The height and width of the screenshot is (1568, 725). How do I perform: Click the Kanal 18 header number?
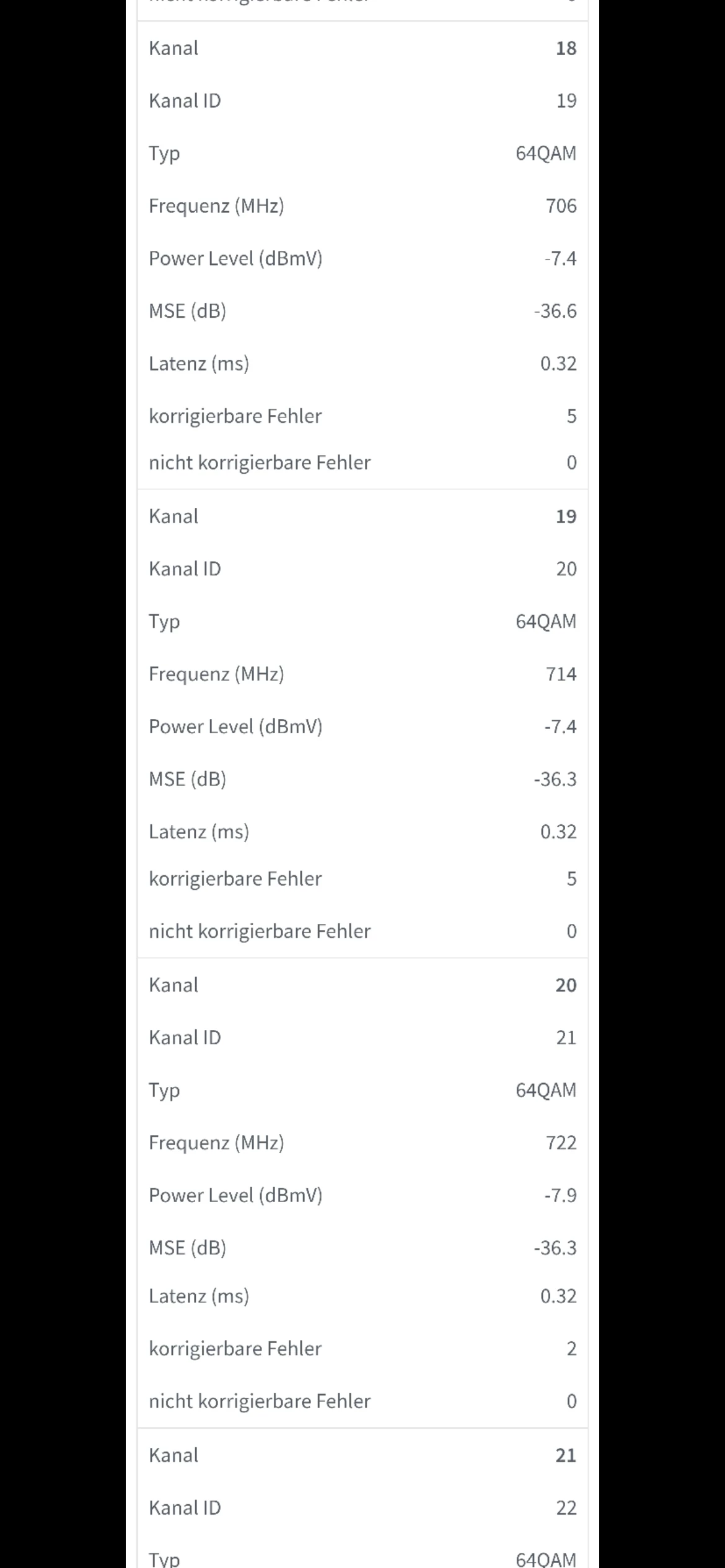[566, 48]
